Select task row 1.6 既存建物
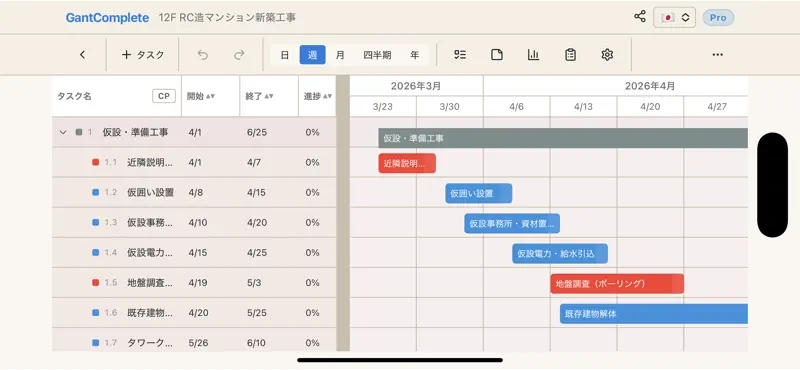The width and height of the screenshot is (800, 370). pyautogui.click(x=194, y=313)
